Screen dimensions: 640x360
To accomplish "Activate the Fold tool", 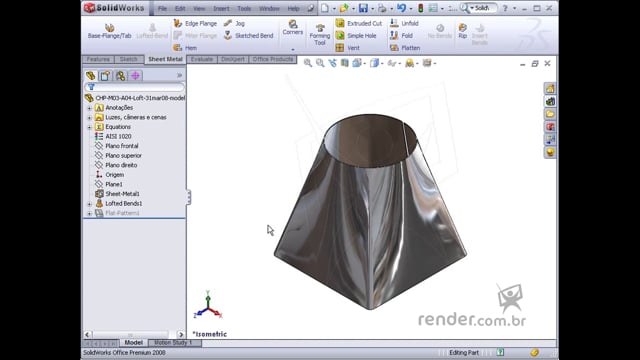I will (401, 36).
